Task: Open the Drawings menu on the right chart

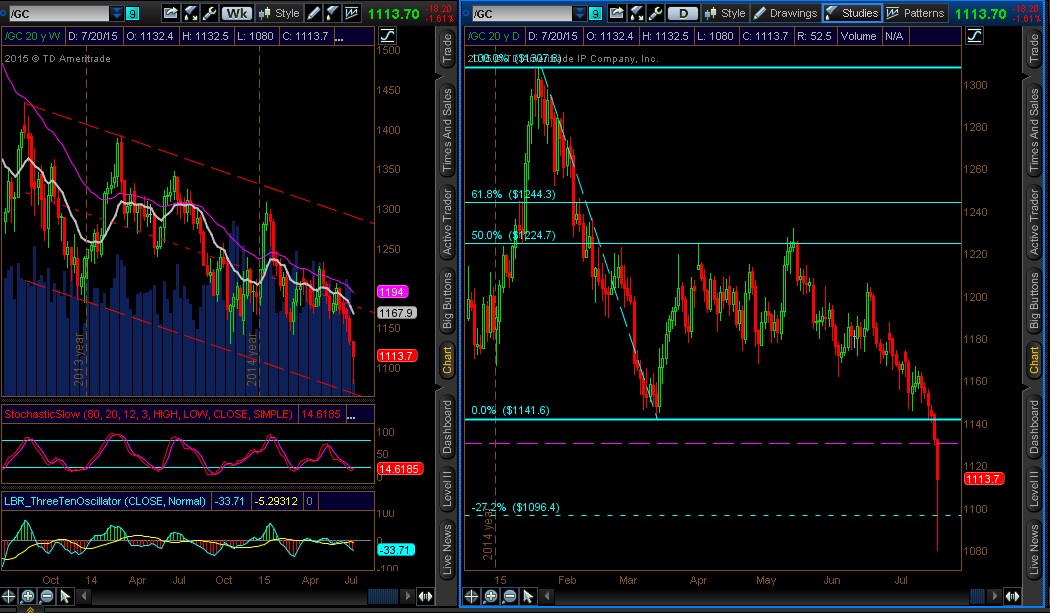Action: (785, 13)
